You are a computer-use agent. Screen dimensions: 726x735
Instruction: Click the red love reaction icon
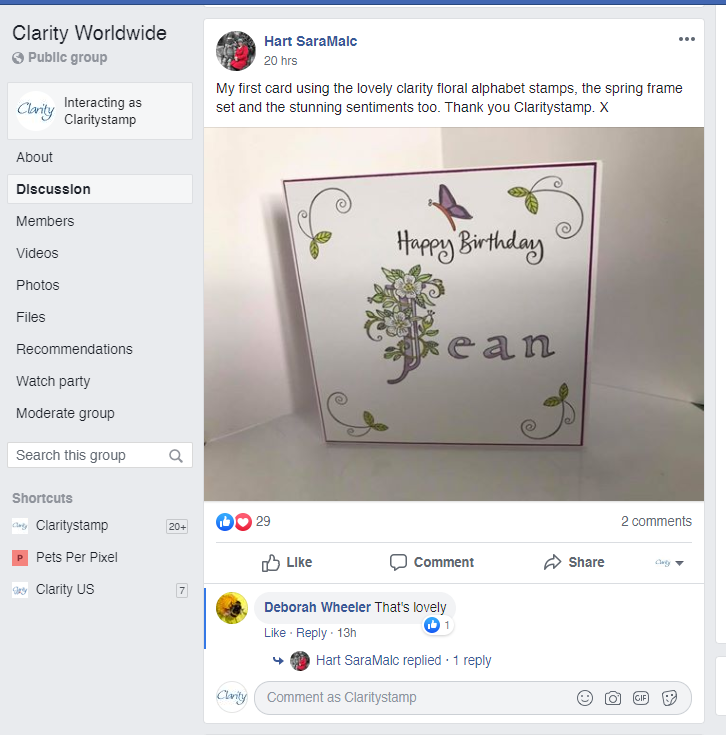coord(243,521)
